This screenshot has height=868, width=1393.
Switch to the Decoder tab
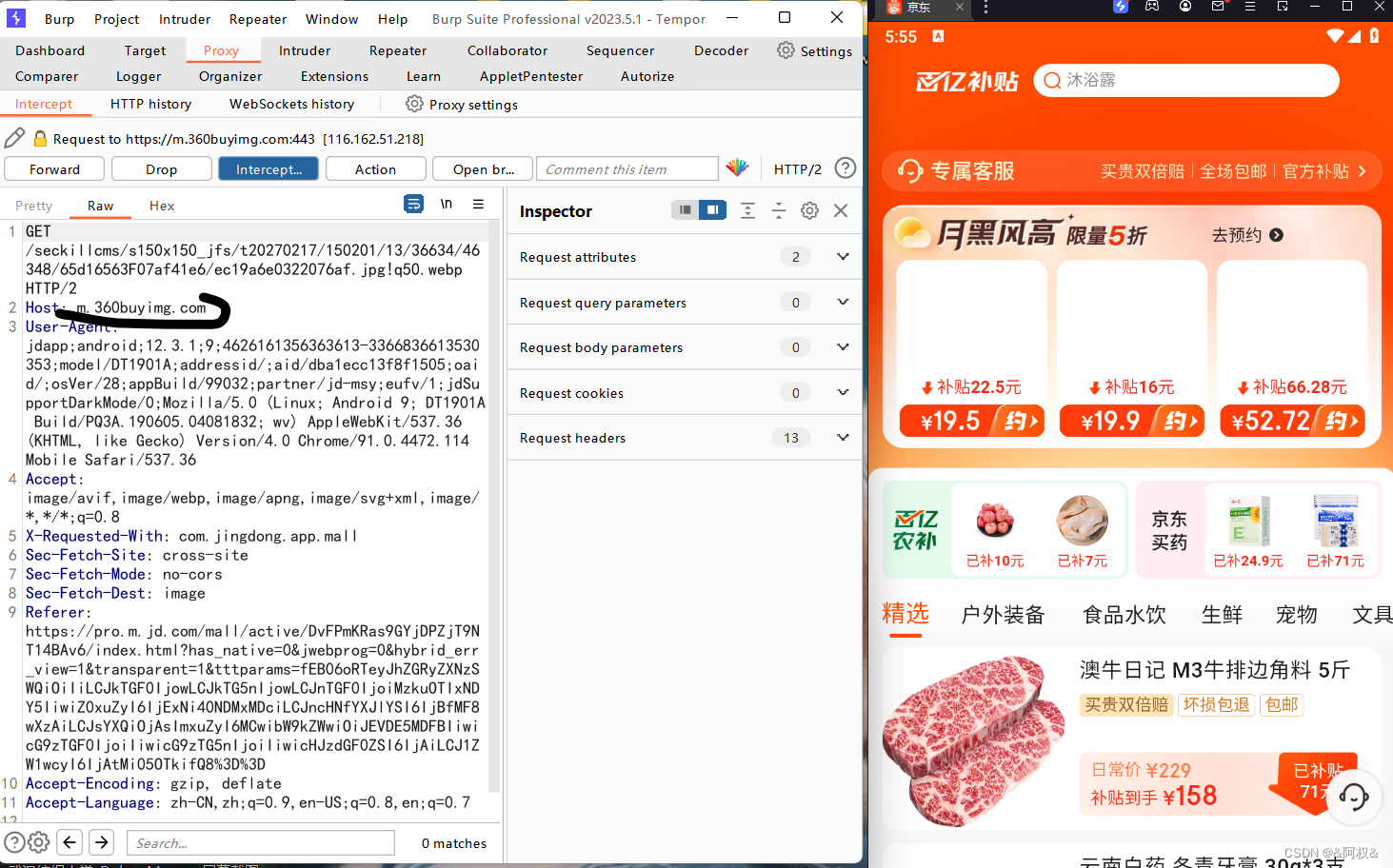tap(721, 50)
